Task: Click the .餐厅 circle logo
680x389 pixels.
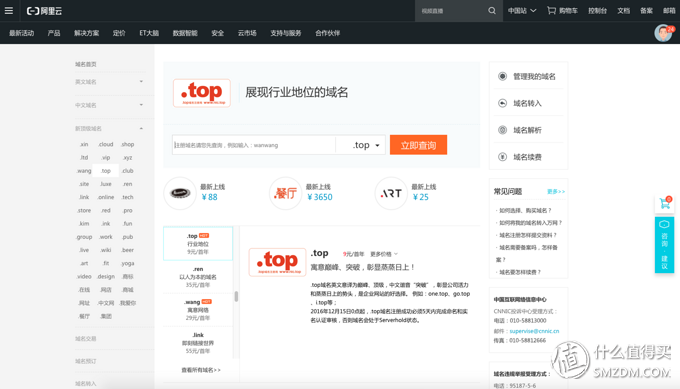Action: pos(285,193)
